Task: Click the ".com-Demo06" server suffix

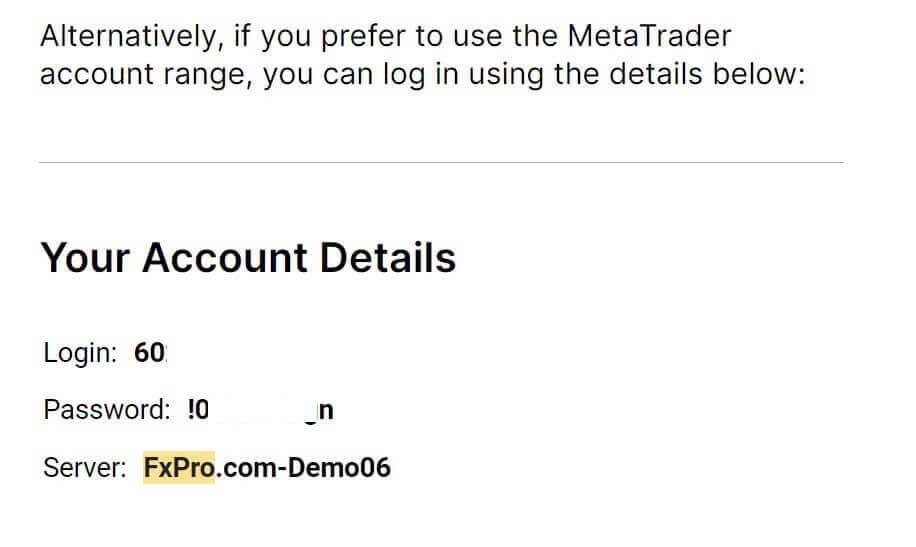Action: click(x=303, y=467)
